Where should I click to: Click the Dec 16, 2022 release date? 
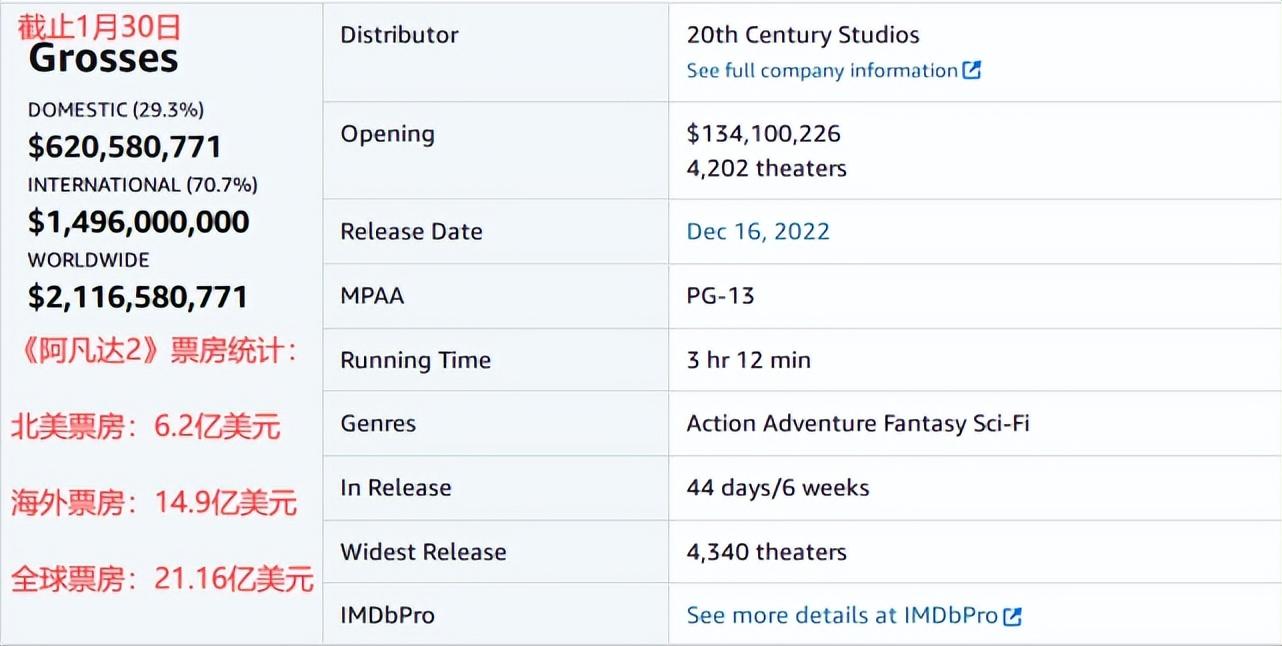click(x=758, y=232)
